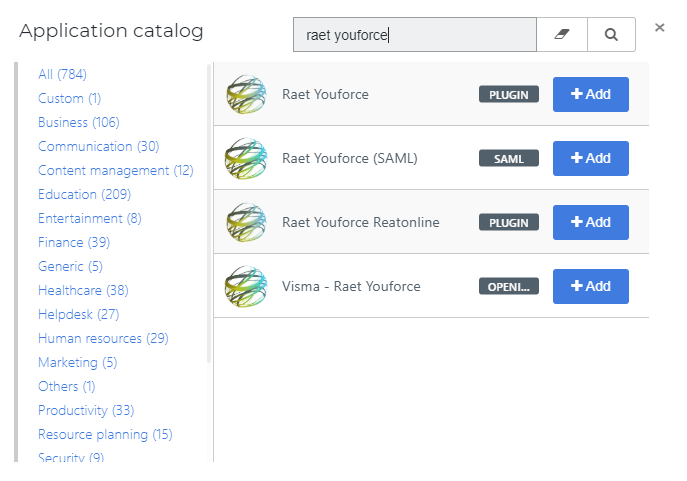Select Resource planning (15) category
Image resolution: width=687 pixels, height=481 pixels.
(105, 435)
